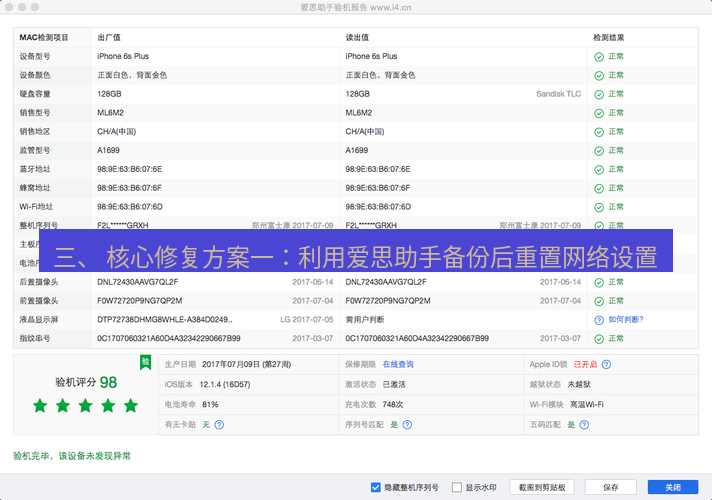This screenshot has width=712, height=500.
Task: Click question icon in 液晶显示屏 row
Action: 599,320
